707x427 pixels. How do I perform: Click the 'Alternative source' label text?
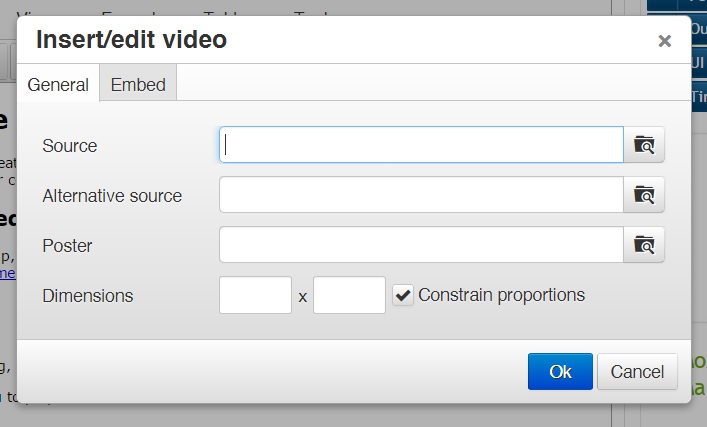point(112,196)
